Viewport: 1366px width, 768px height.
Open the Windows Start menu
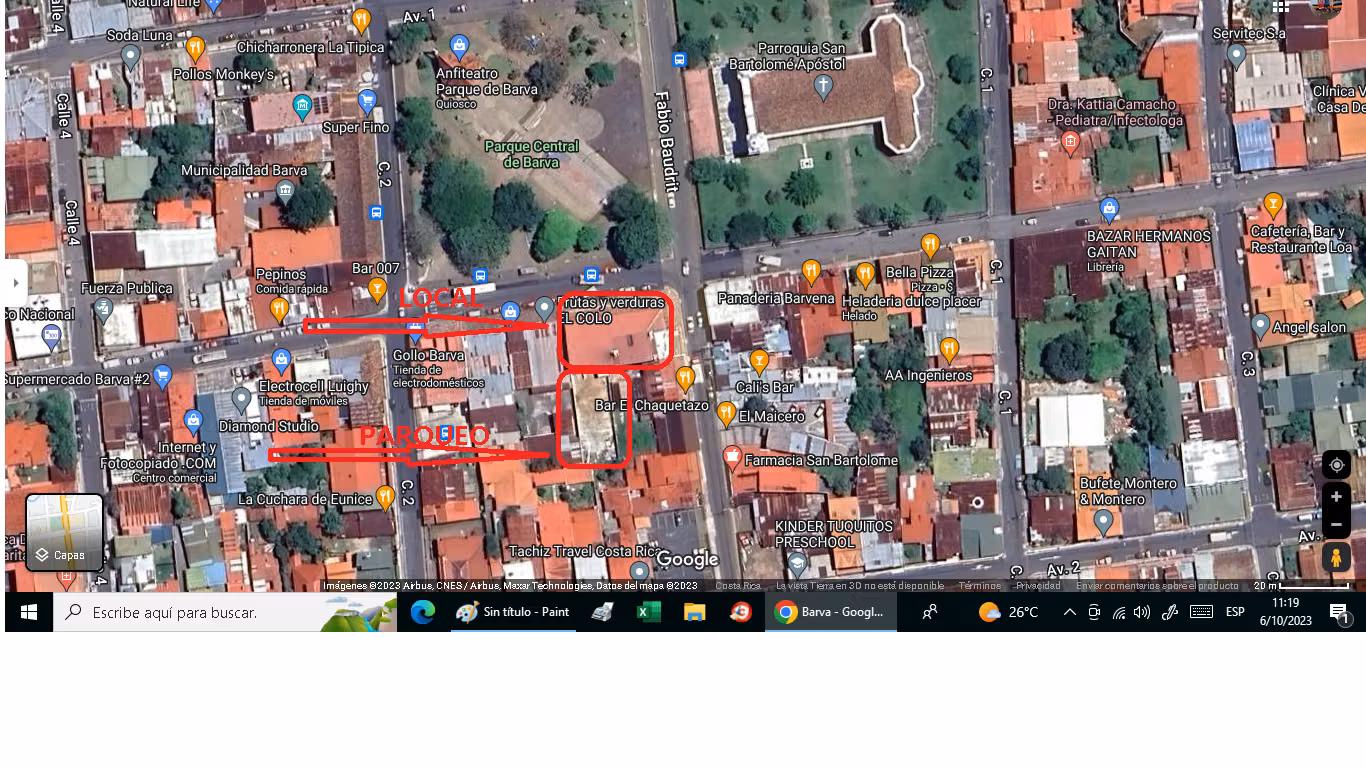(28, 612)
